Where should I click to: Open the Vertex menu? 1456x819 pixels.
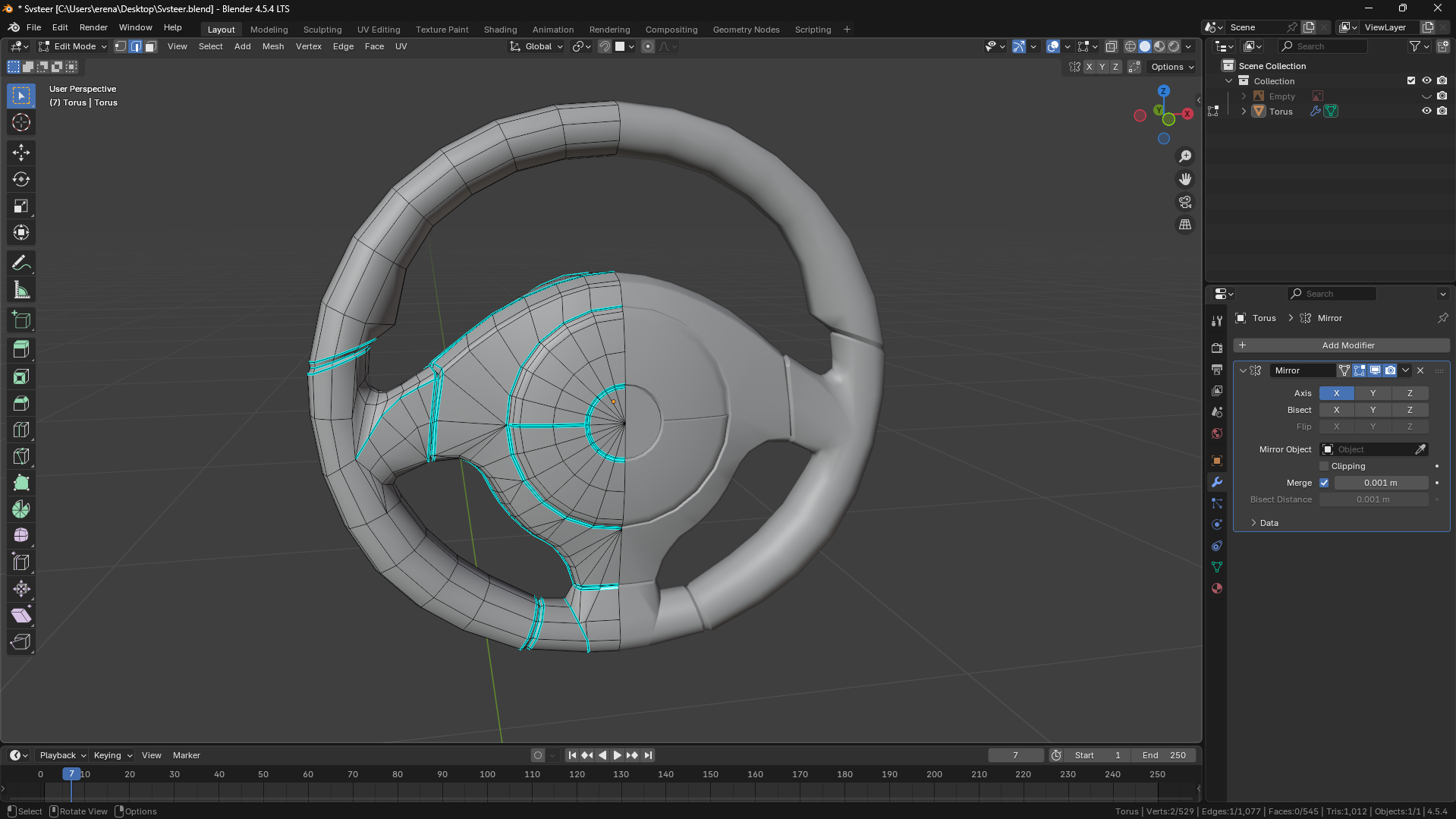pyautogui.click(x=309, y=46)
